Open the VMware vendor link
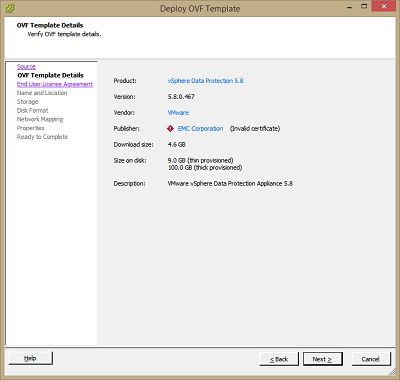The height and width of the screenshot is (380, 400). click(x=178, y=113)
